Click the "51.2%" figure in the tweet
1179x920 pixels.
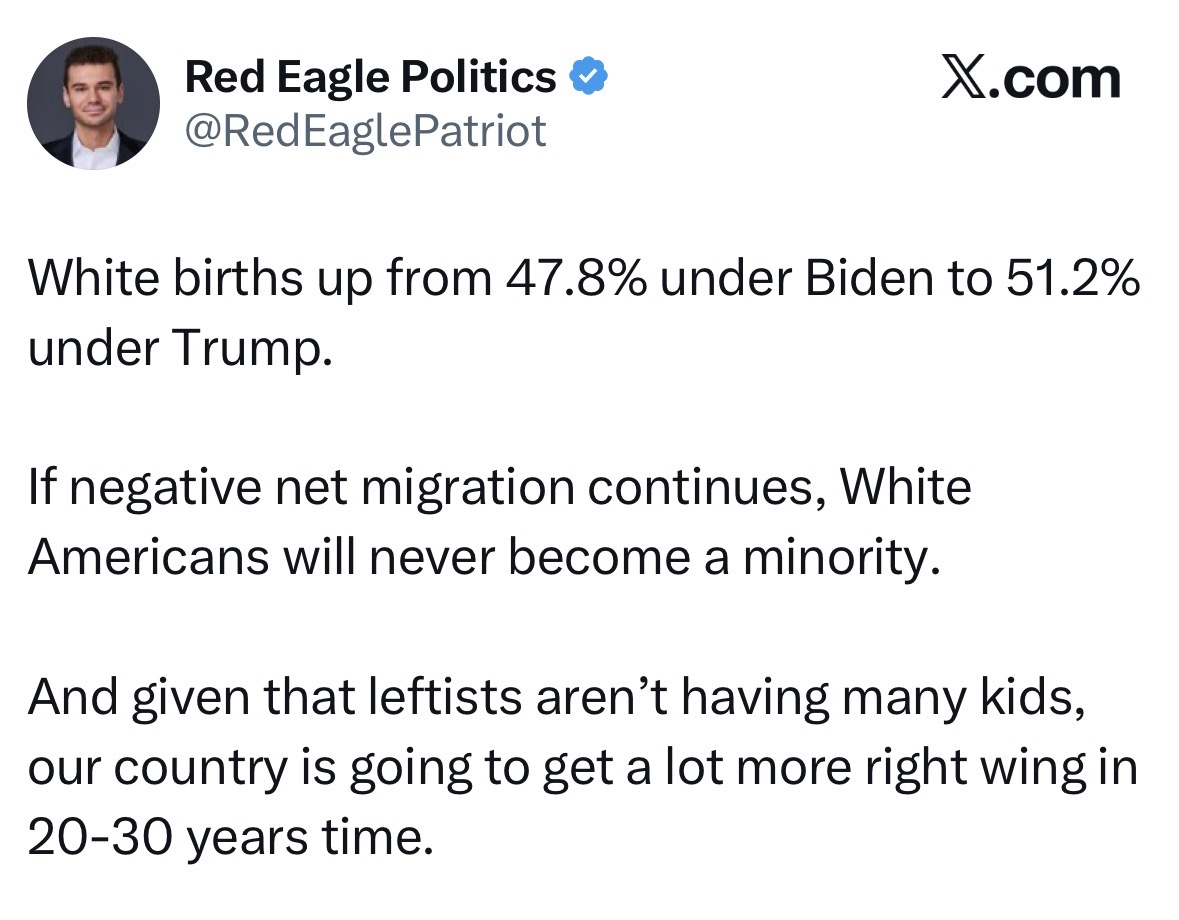click(1072, 278)
